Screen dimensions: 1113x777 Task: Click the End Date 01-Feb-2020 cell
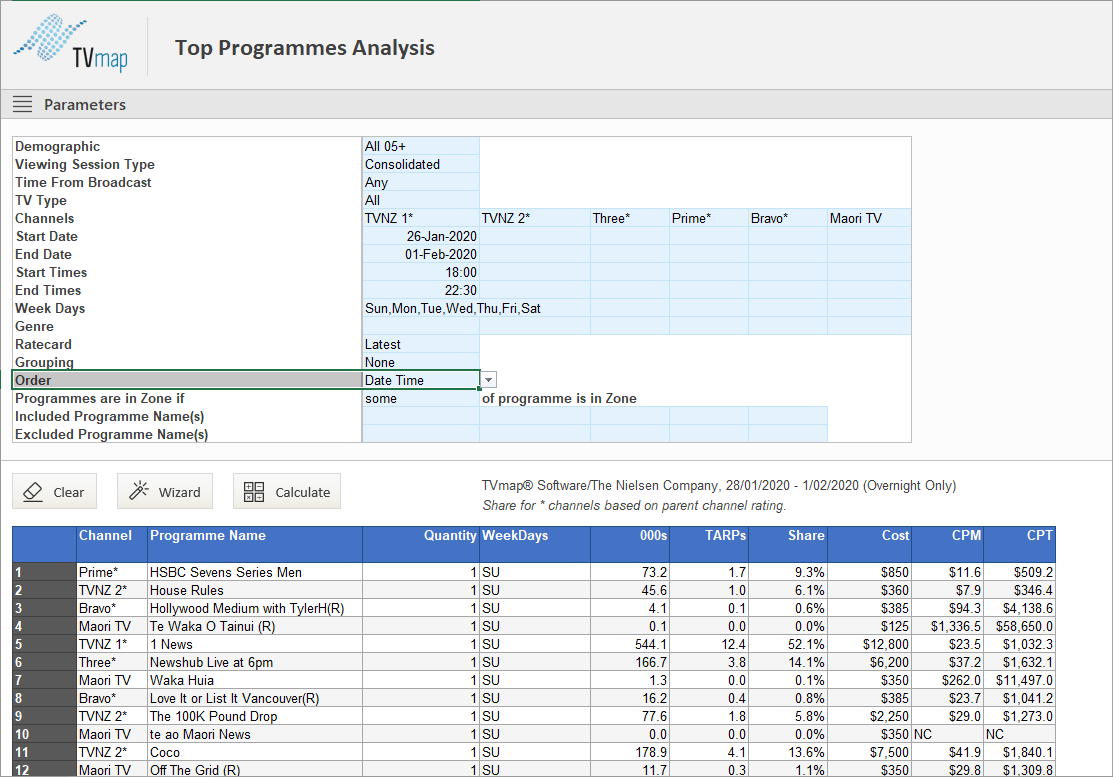click(x=421, y=254)
